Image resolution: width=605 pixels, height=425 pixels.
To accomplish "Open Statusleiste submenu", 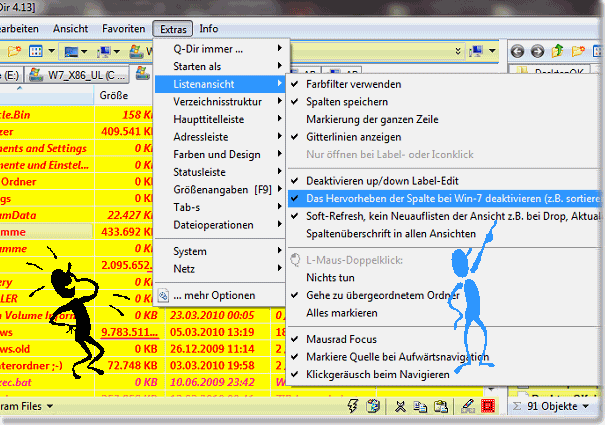I will tap(220, 172).
